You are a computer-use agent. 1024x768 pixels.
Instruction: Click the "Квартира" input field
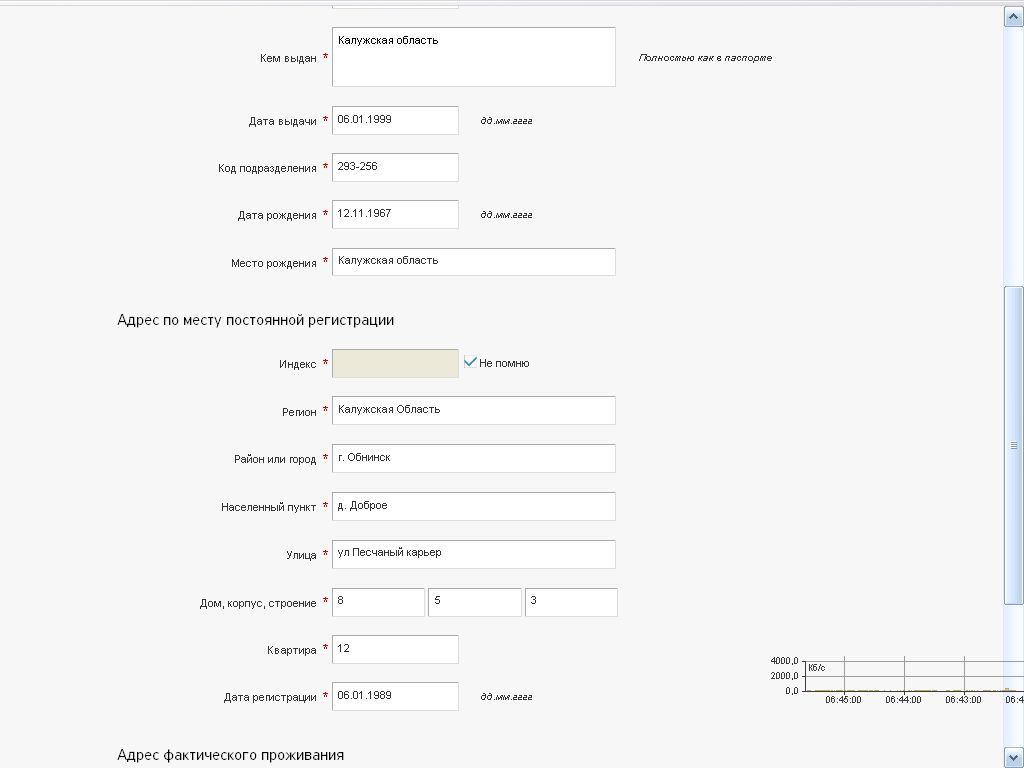pos(395,649)
